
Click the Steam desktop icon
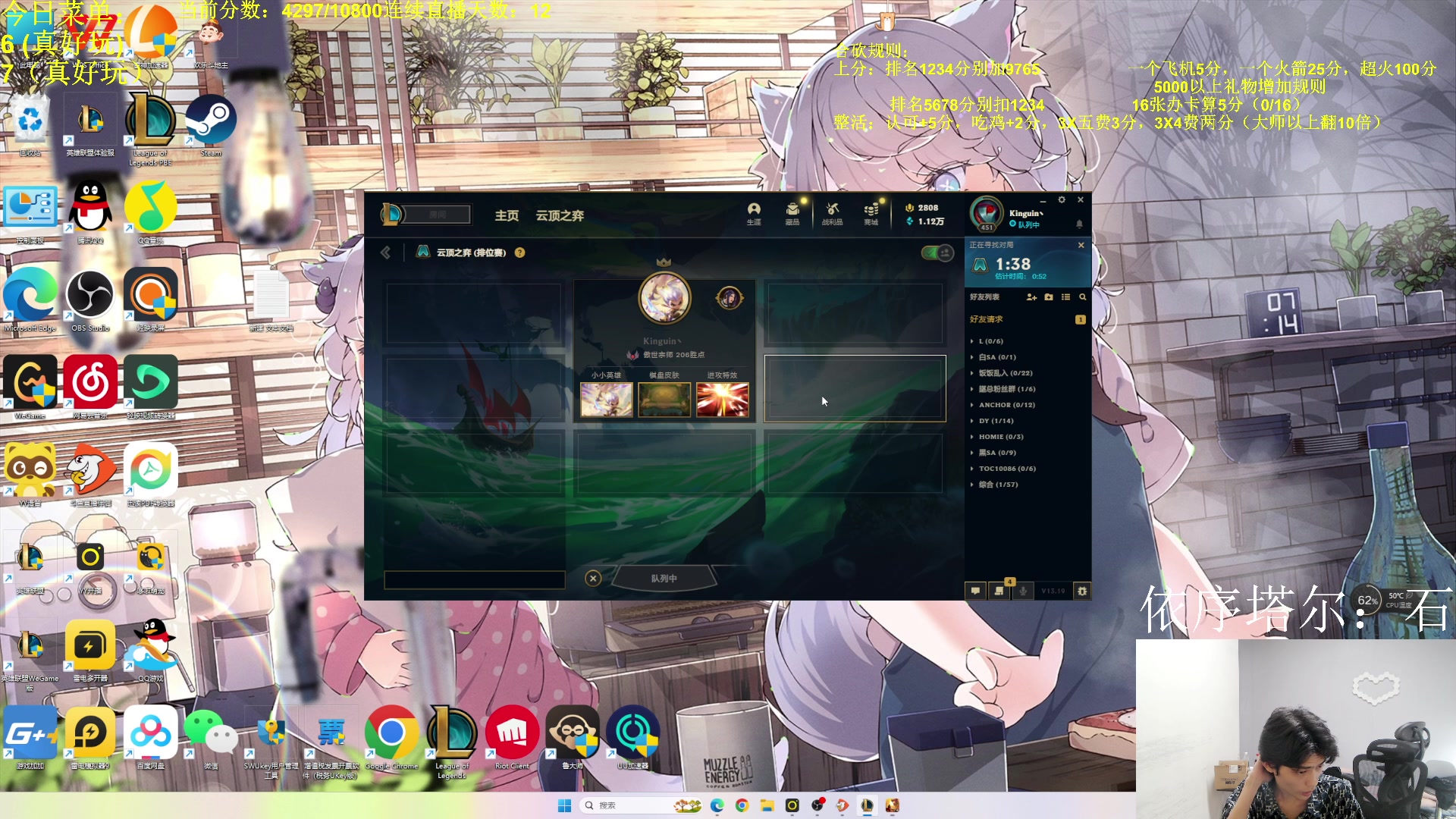tap(211, 125)
